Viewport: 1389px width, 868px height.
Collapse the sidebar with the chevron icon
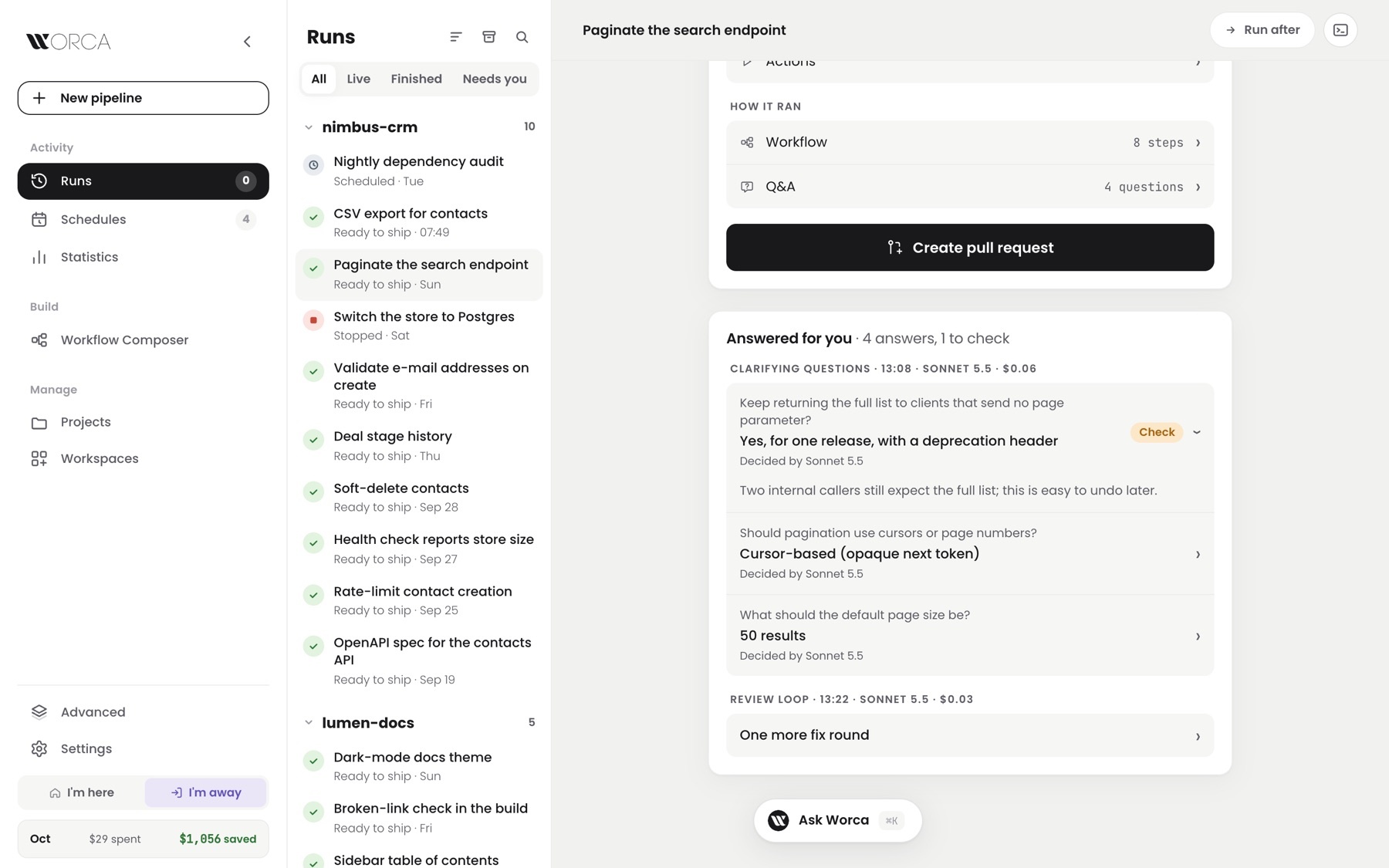247,42
